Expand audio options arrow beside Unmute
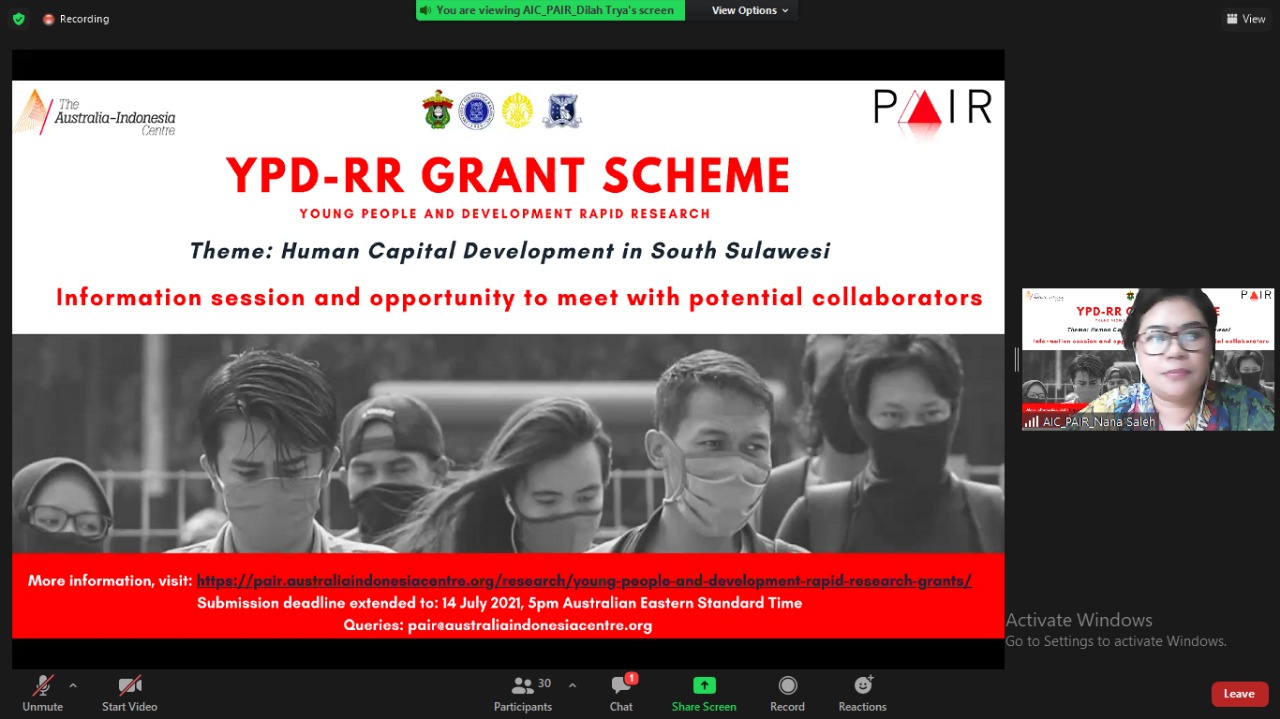 tap(73, 686)
